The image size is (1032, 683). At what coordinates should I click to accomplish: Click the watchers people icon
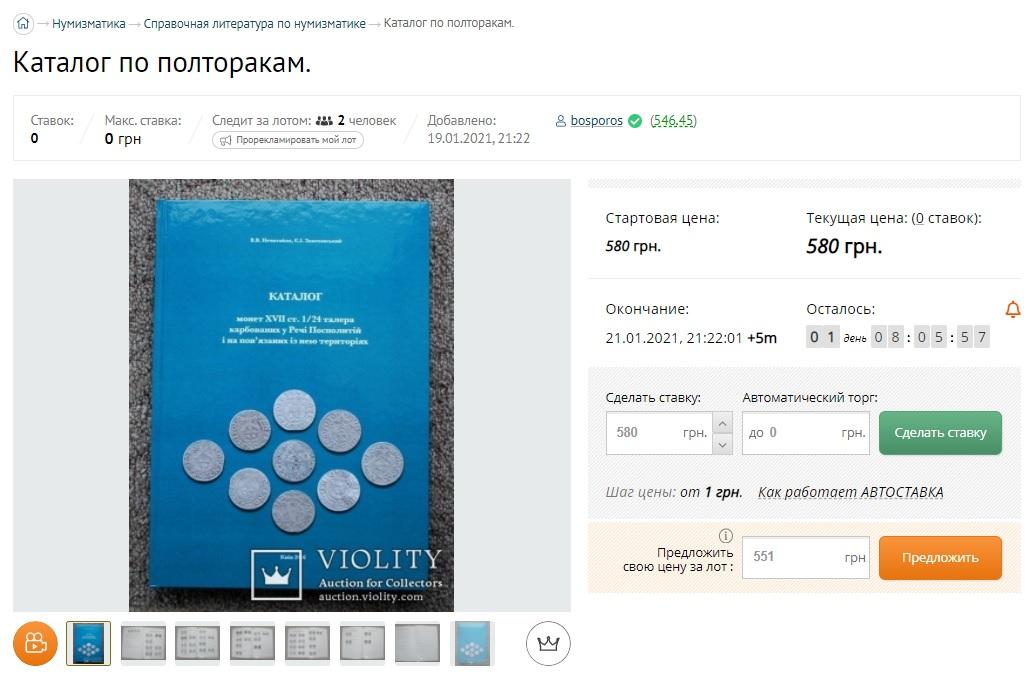point(324,121)
